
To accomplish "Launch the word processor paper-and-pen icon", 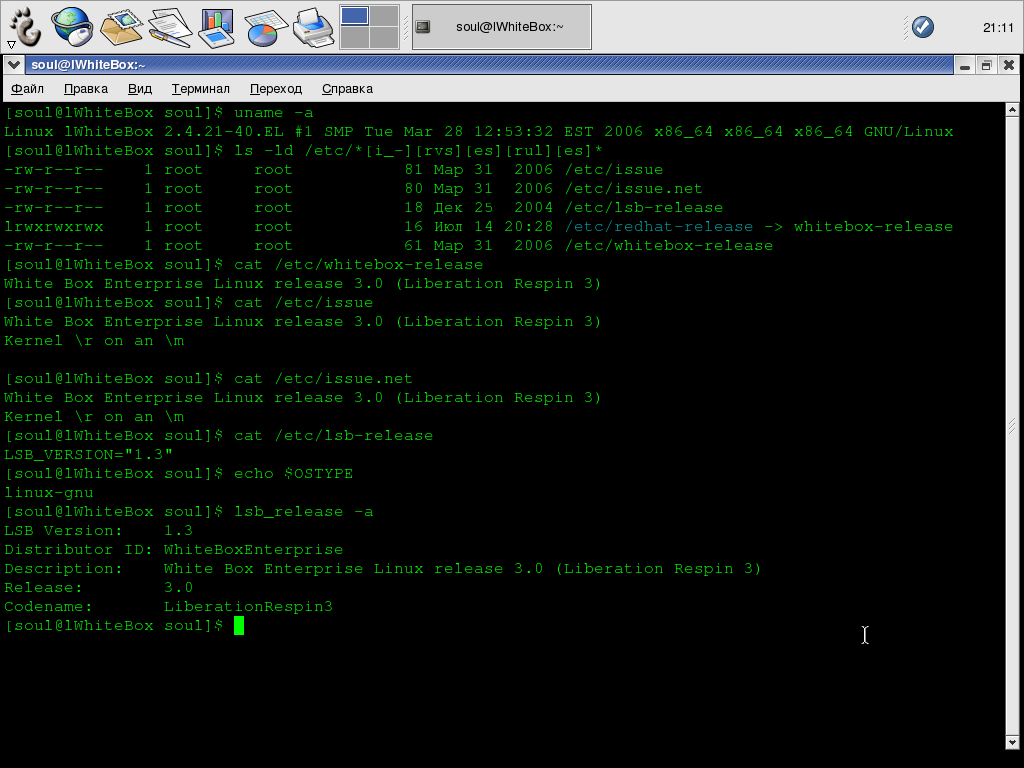I will 169,27.
